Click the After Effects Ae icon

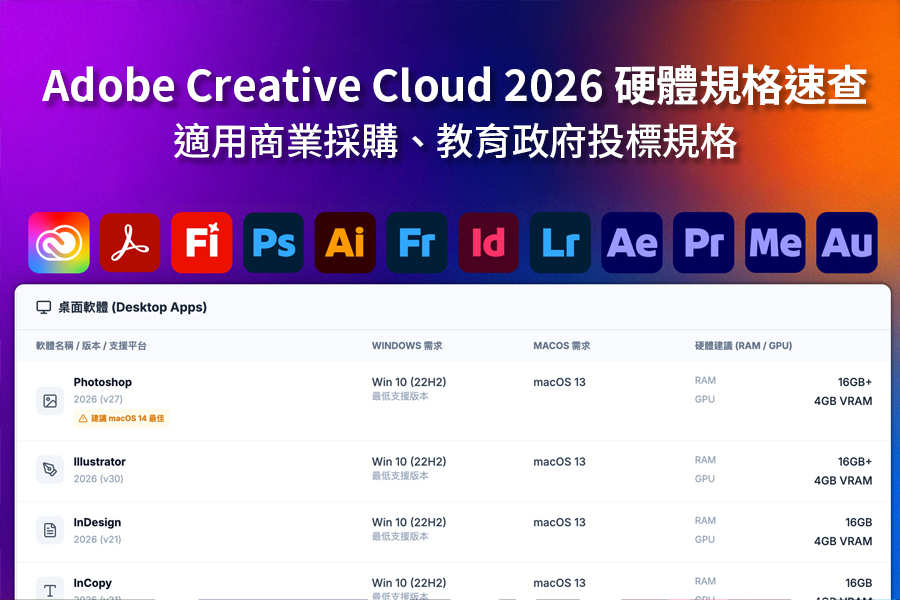point(632,242)
